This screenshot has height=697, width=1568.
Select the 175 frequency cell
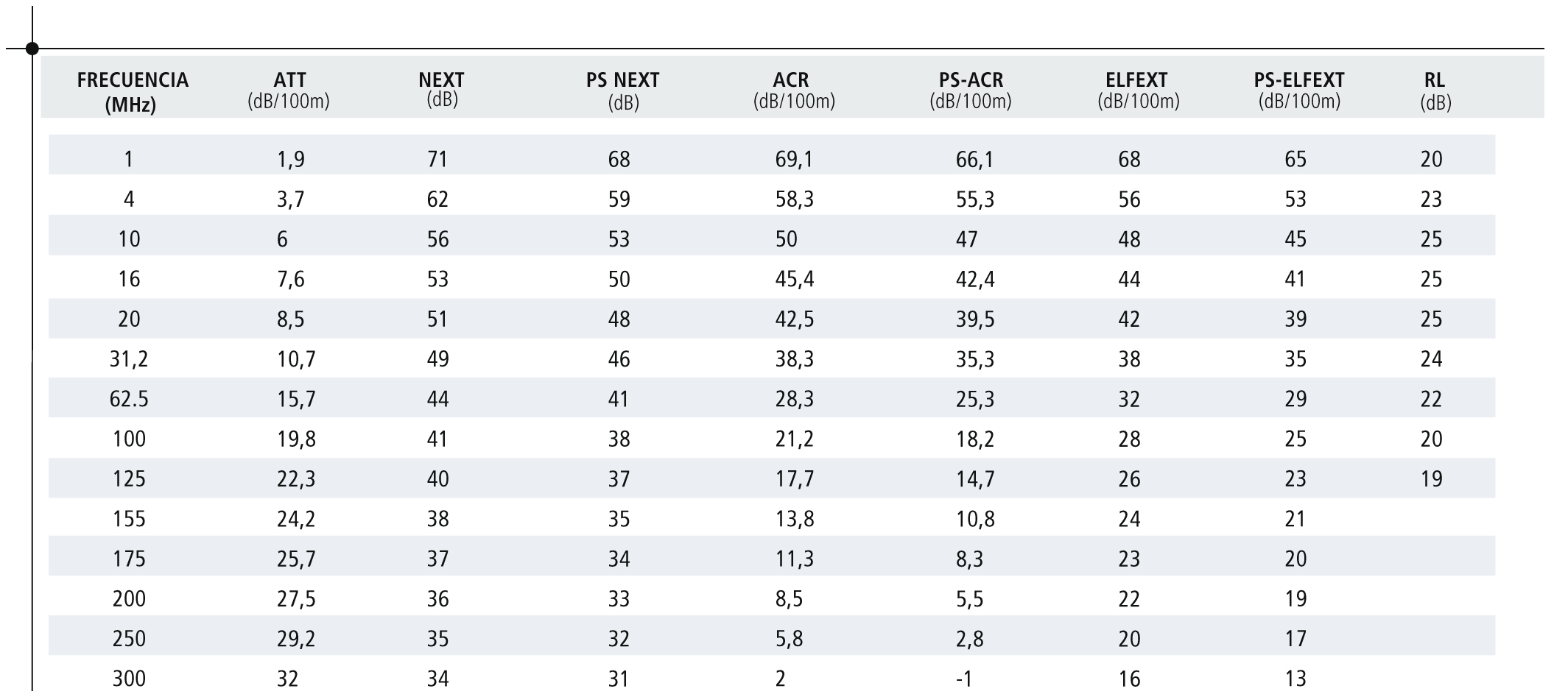click(x=129, y=559)
